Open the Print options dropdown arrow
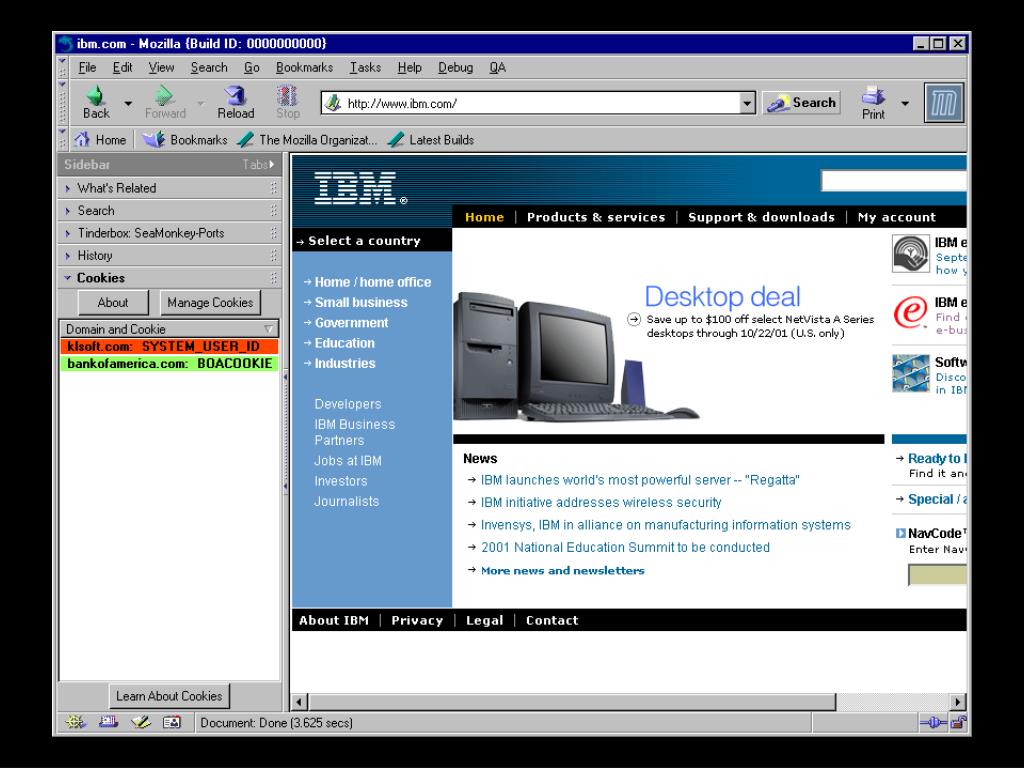Image resolution: width=1024 pixels, height=768 pixels. point(904,103)
